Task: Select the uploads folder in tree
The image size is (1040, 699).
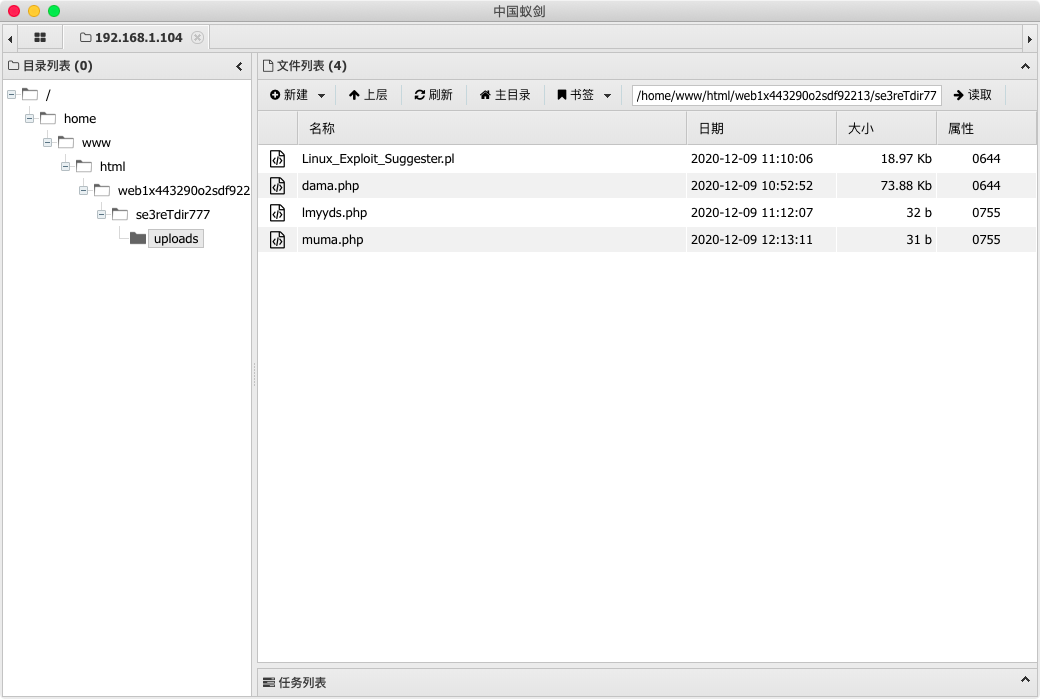Action: pyautogui.click(x=175, y=239)
